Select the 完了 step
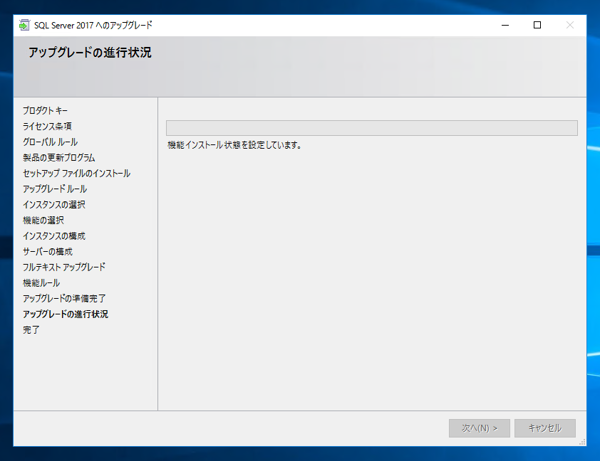 [x=31, y=330]
